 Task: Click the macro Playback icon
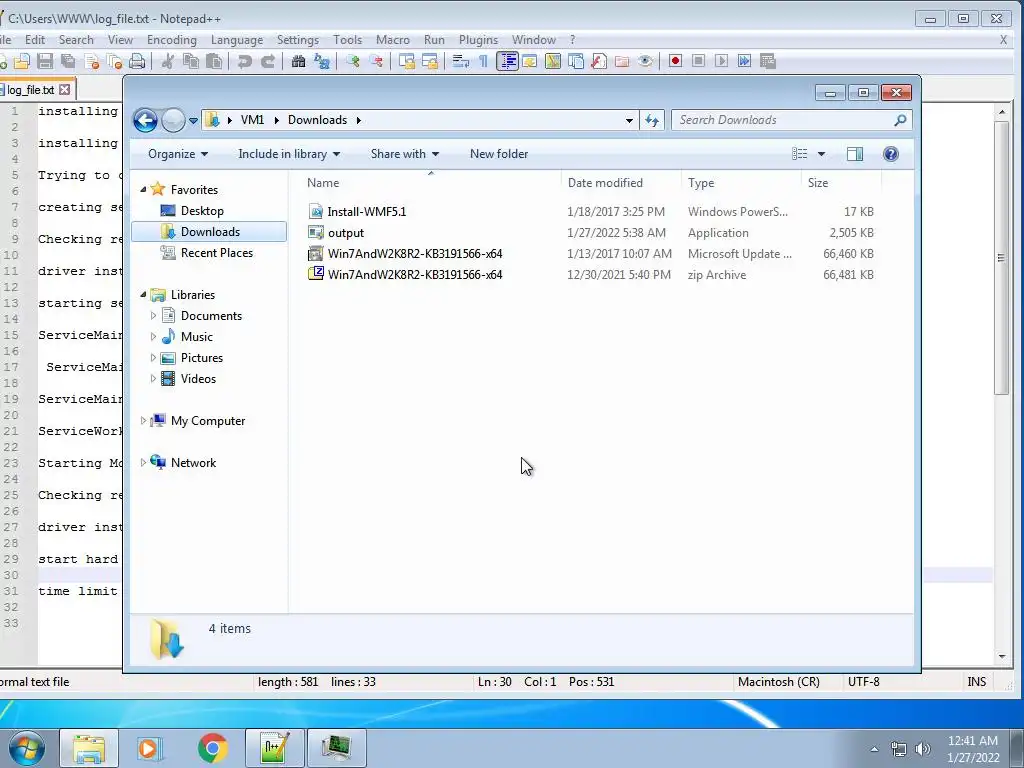click(721, 61)
